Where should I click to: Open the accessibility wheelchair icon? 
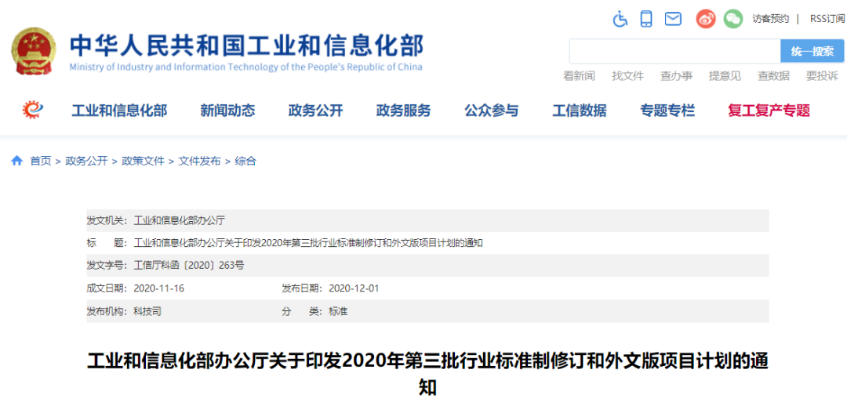(620, 19)
